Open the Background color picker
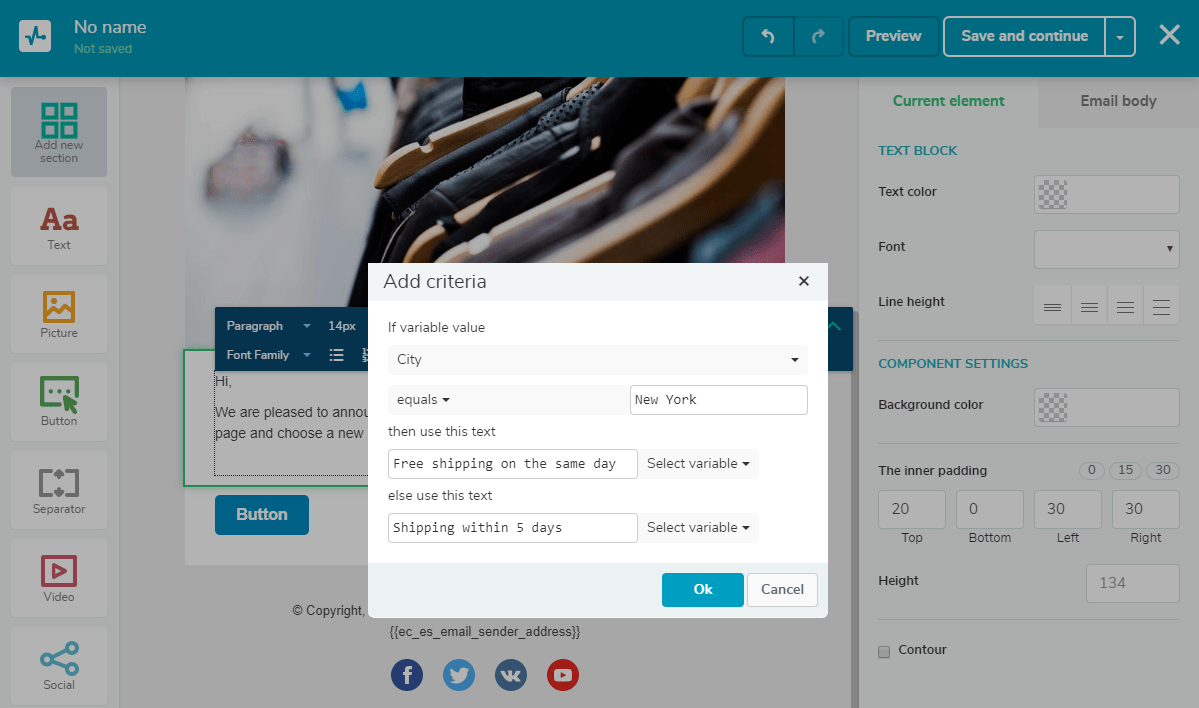1199x708 pixels. [x=1106, y=407]
